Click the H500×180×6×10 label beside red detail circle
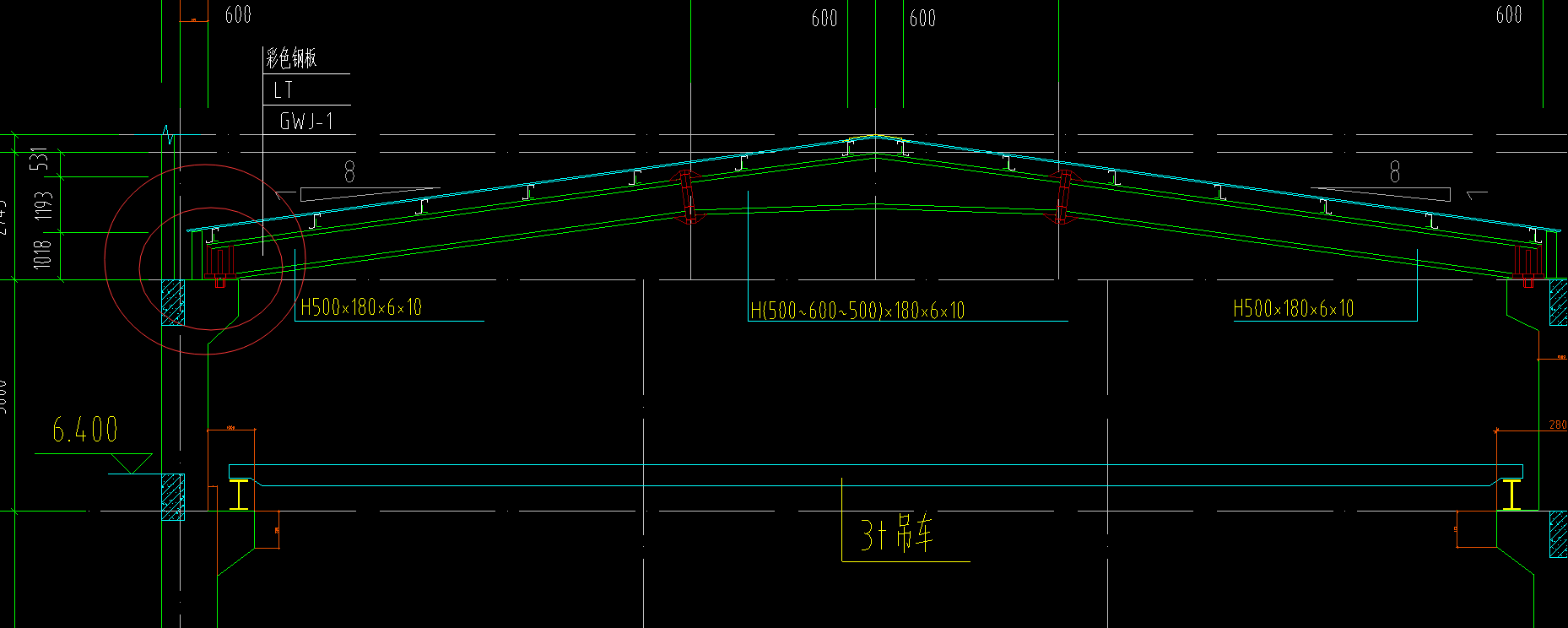Screen dimensions: 1568x628 coord(361,307)
